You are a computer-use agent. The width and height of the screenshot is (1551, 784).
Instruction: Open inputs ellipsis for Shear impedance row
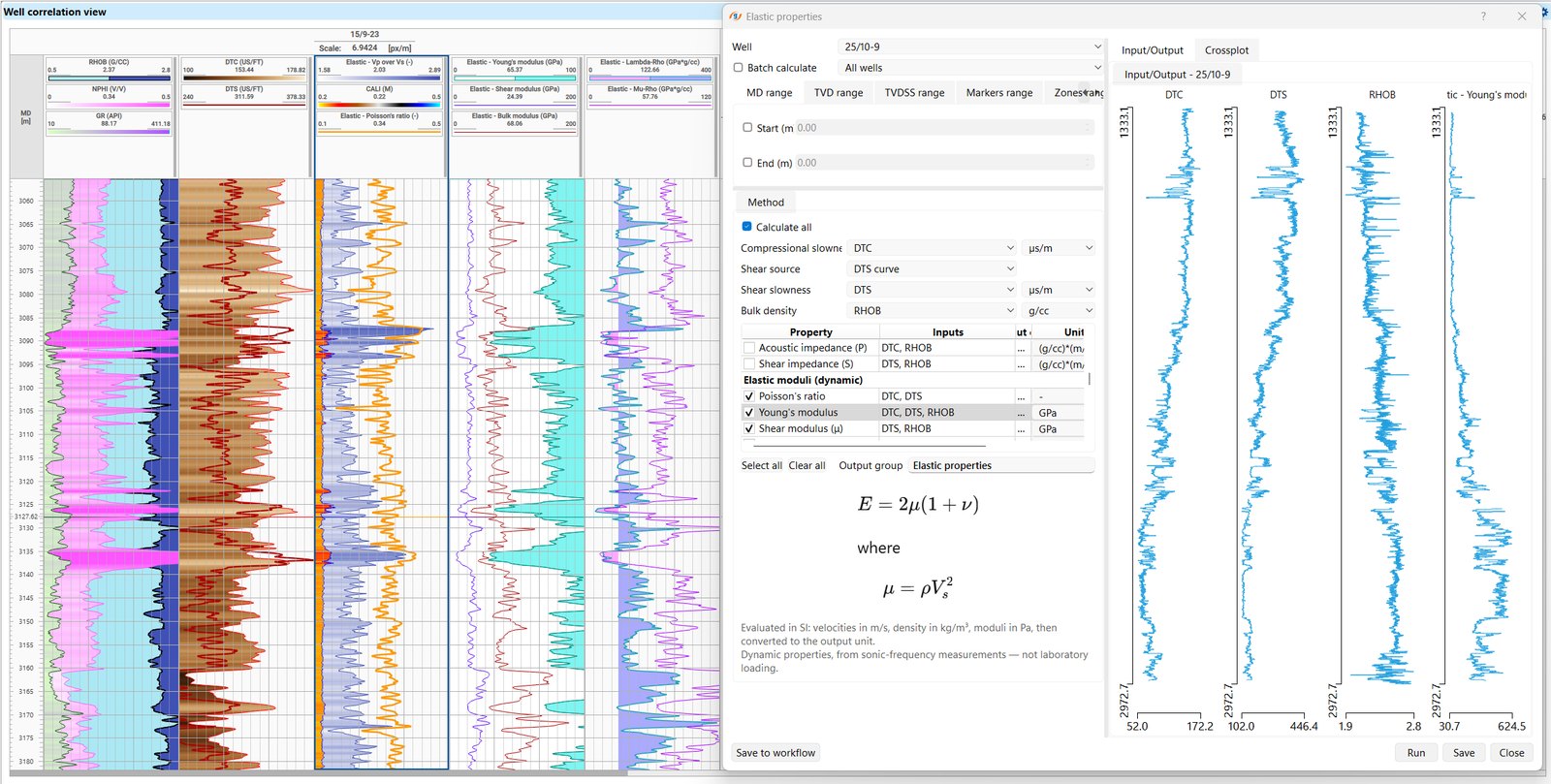1021,364
